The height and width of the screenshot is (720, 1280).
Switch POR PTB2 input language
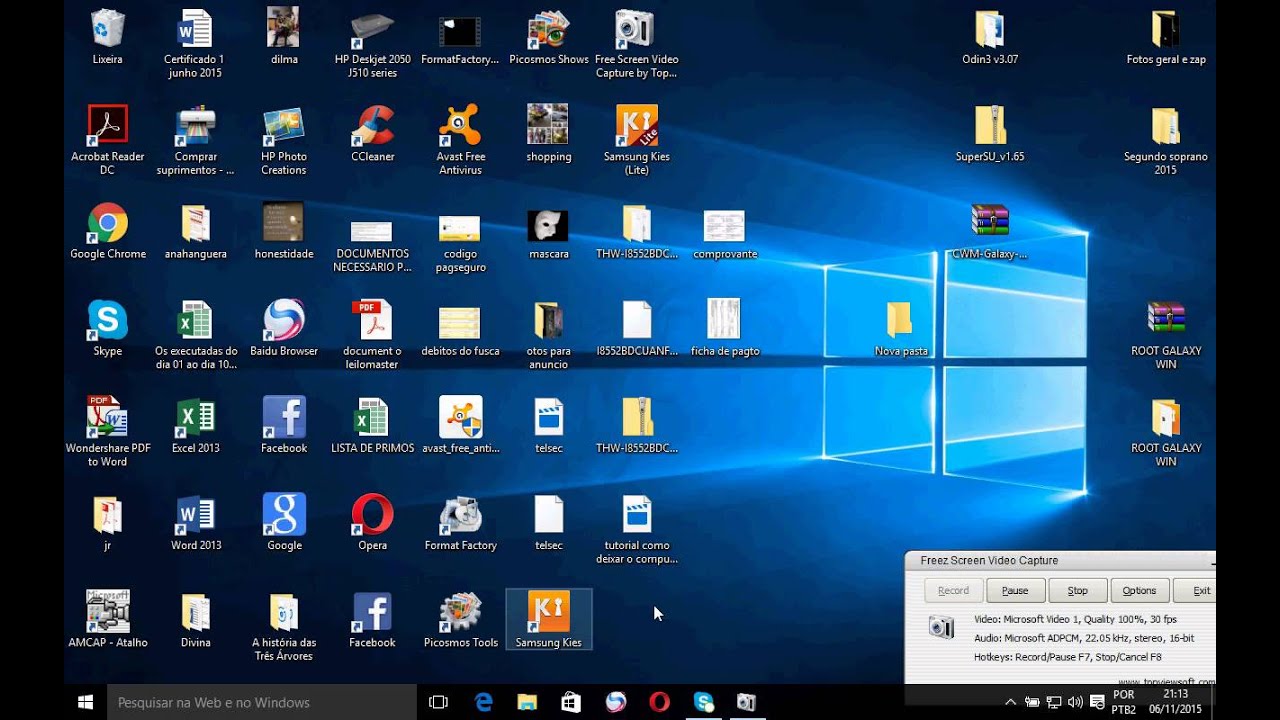(1124, 702)
